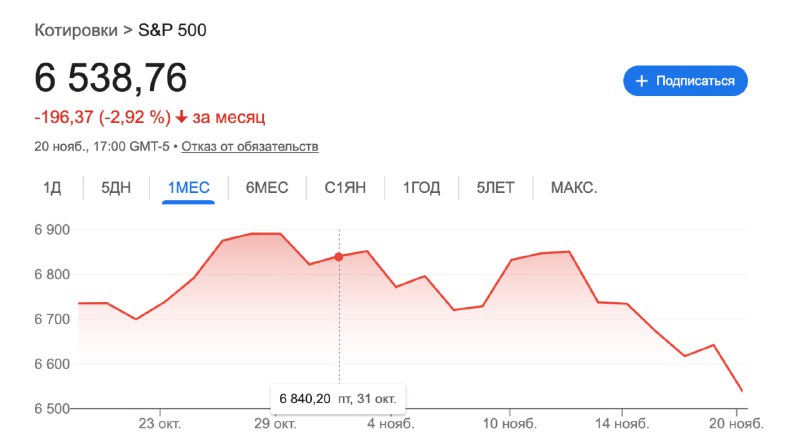The width and height of the screenshot is (800, 447).
Task: Click Котировки breadcrumb link
Action: point(76,30)
